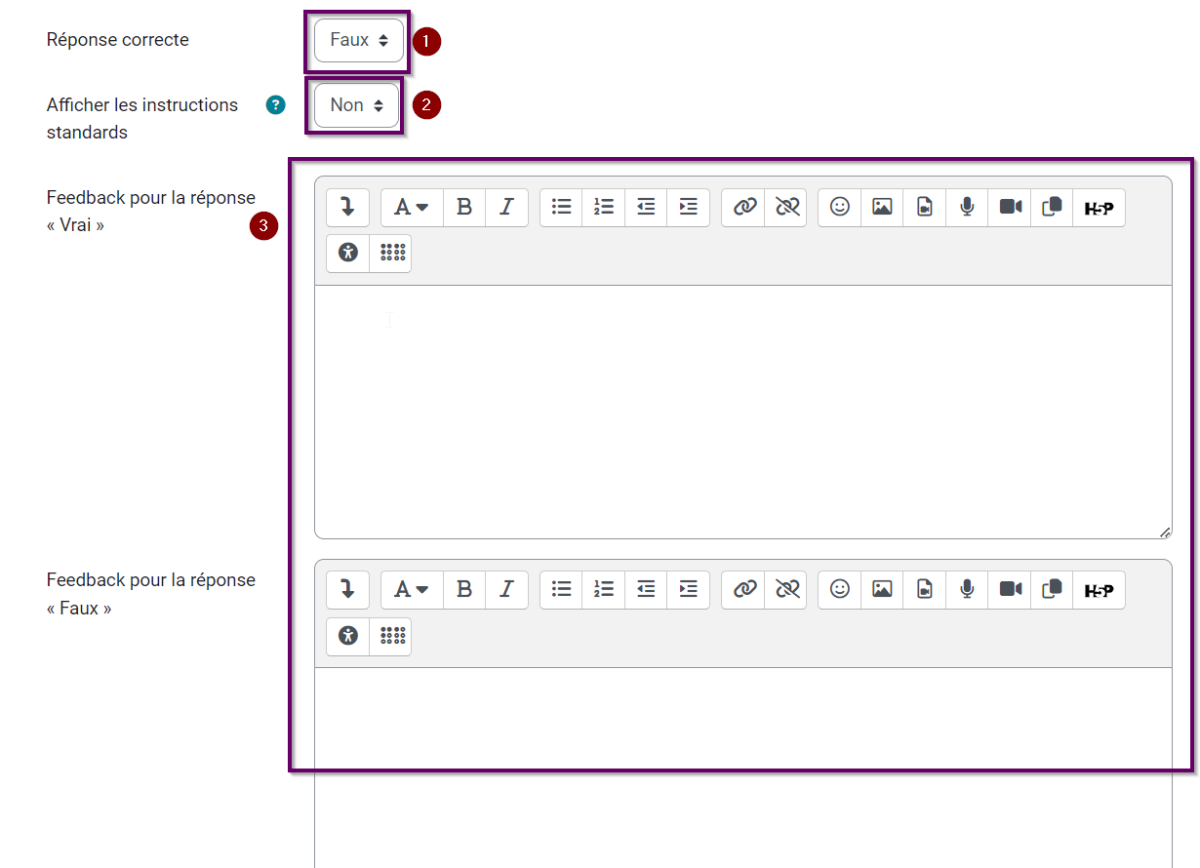Collapse toolbar rows in 'Vrai' feedback editor

pos(347,207)
